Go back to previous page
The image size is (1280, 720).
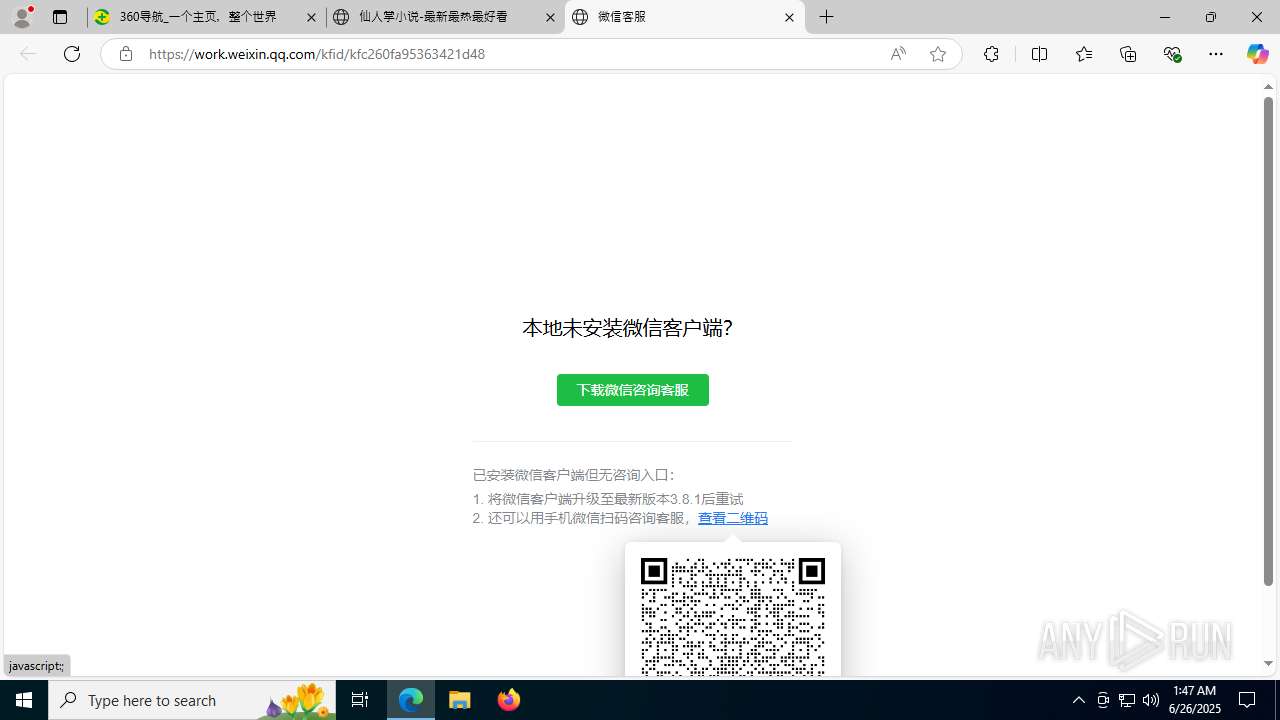pyautogui.click(x=28, y=54)
